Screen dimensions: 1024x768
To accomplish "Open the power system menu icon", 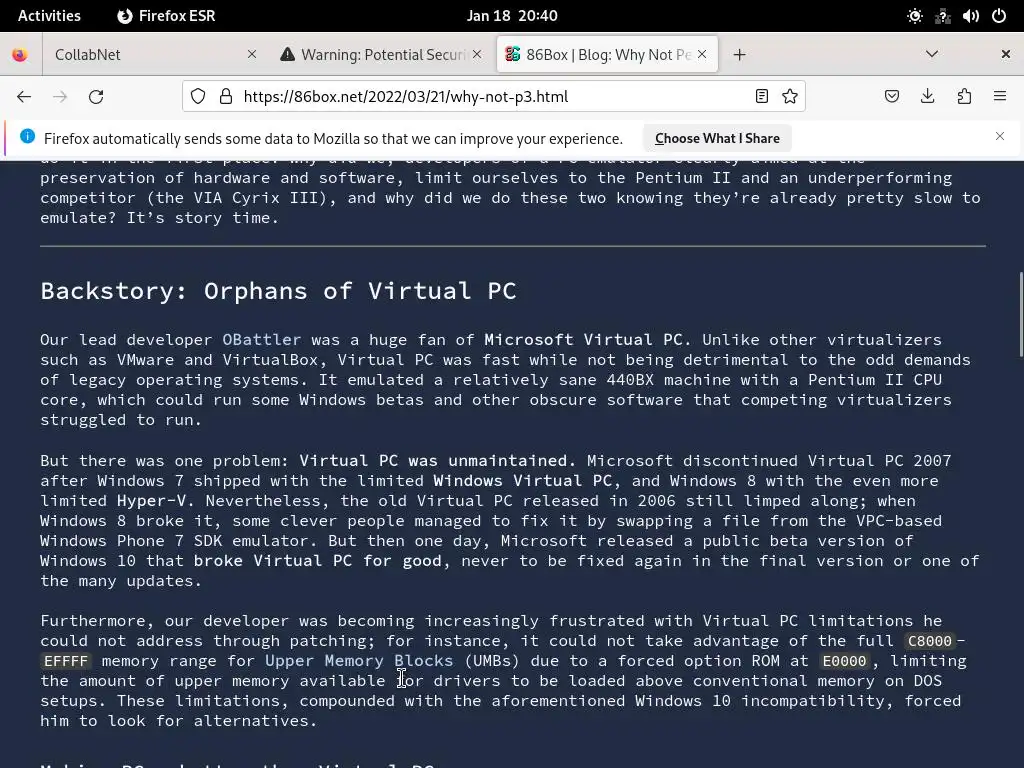I will [x=999, y=16].
